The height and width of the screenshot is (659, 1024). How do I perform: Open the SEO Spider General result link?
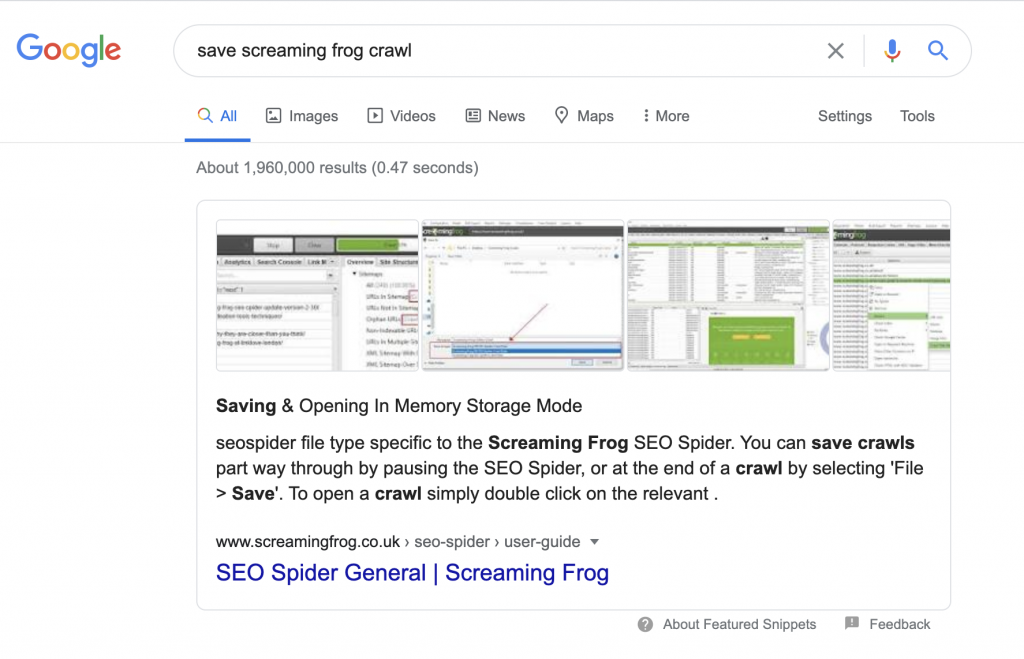click(412, 573)
